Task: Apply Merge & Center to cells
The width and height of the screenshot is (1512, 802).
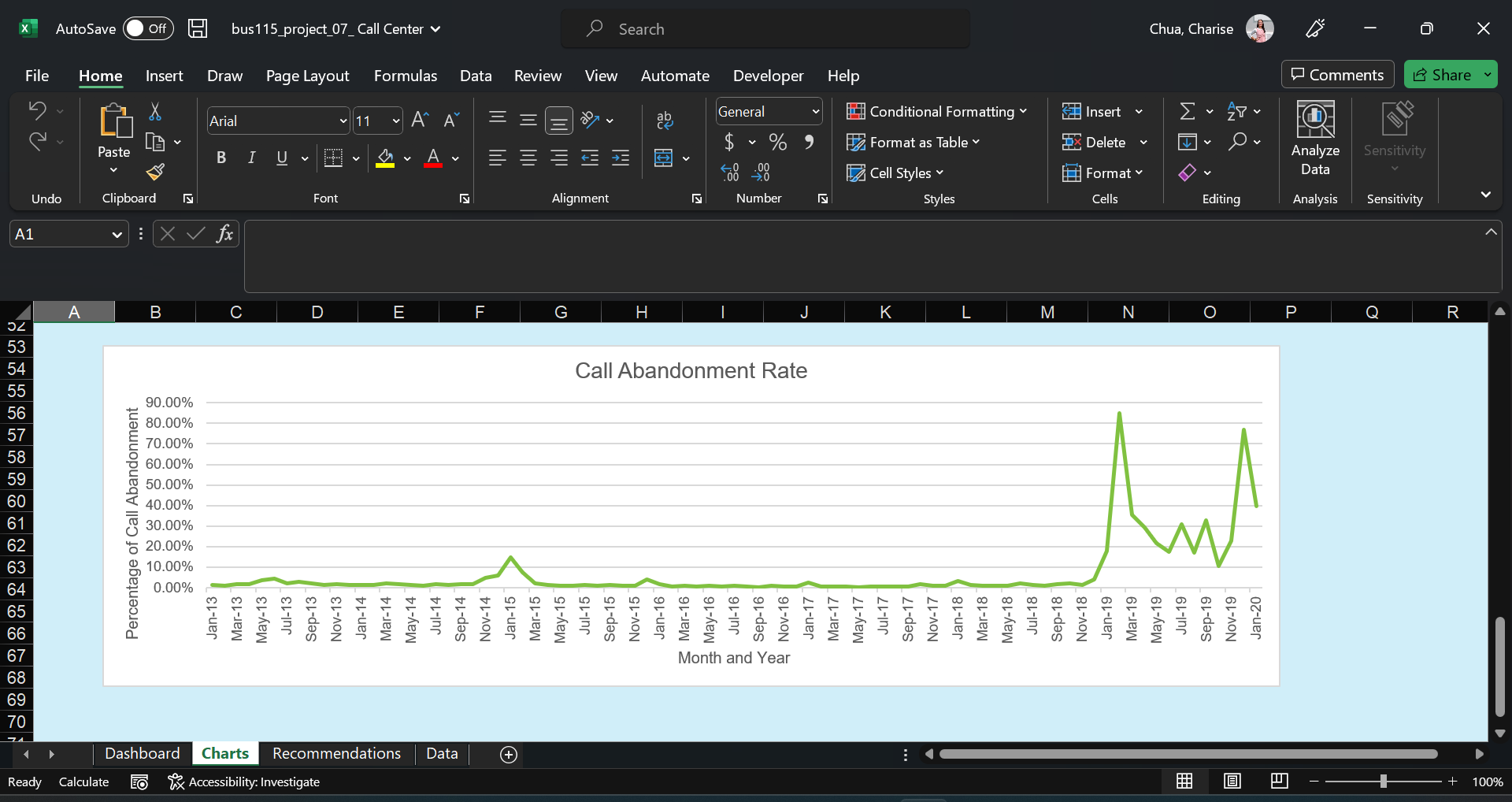Action: coord(664,158)
